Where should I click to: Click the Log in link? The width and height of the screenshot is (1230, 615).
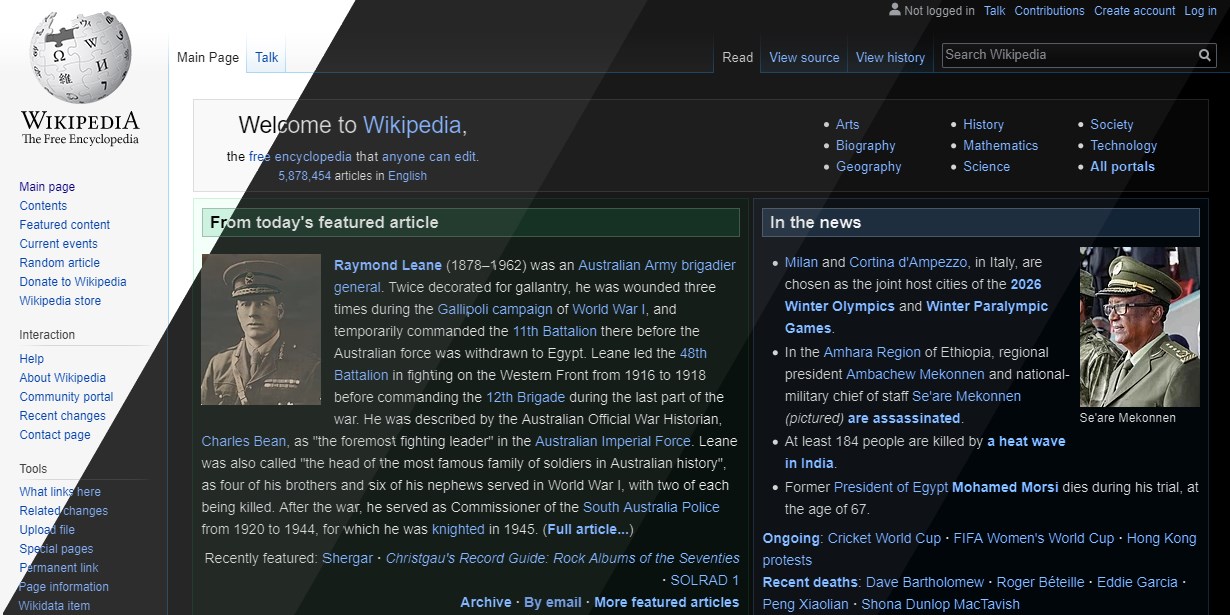click(1200, 11)
